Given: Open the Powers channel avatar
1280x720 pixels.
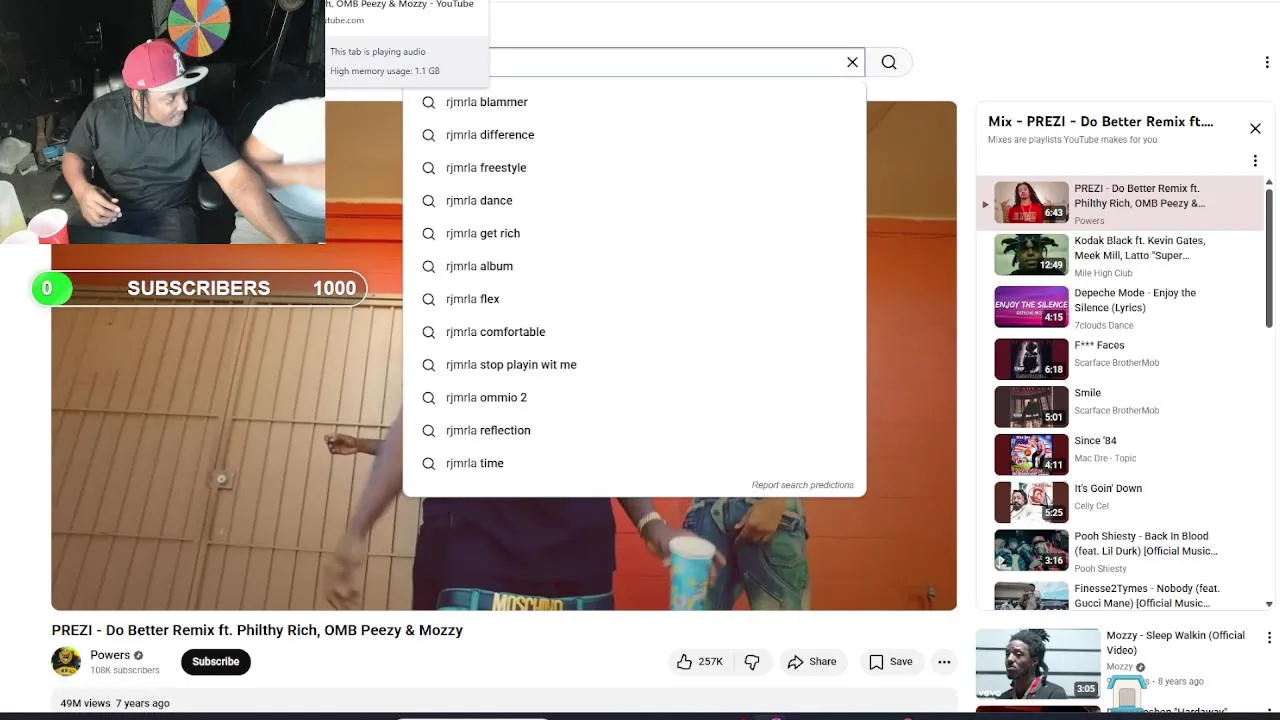Looking at the screenshot, I should click(66, 662).
